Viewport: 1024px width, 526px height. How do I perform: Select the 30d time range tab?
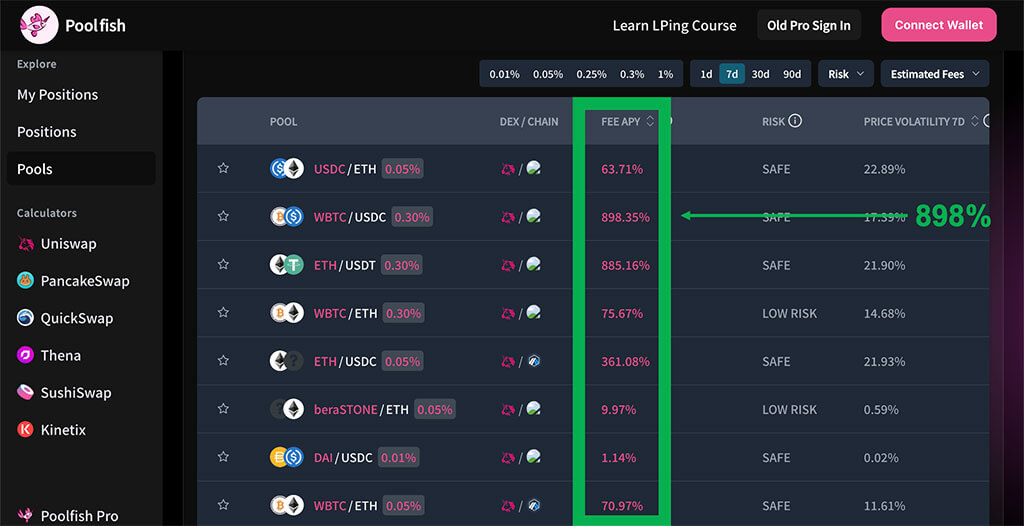click(x=761, y=74)
